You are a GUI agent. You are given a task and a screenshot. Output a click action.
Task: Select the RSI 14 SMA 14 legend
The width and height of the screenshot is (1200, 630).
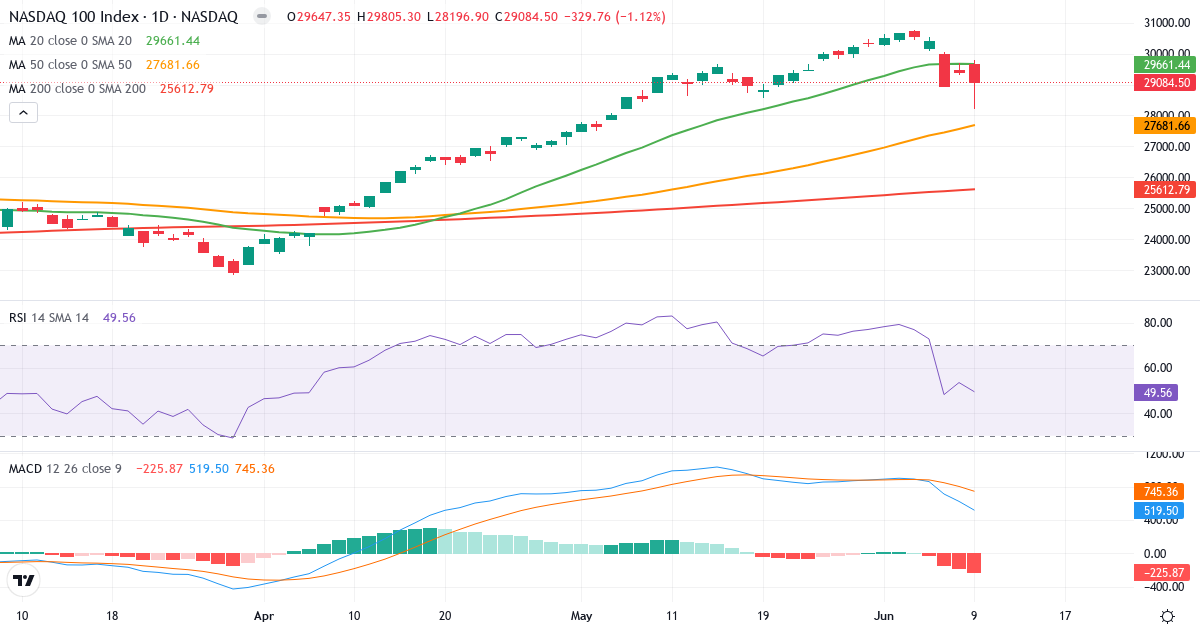49,318
